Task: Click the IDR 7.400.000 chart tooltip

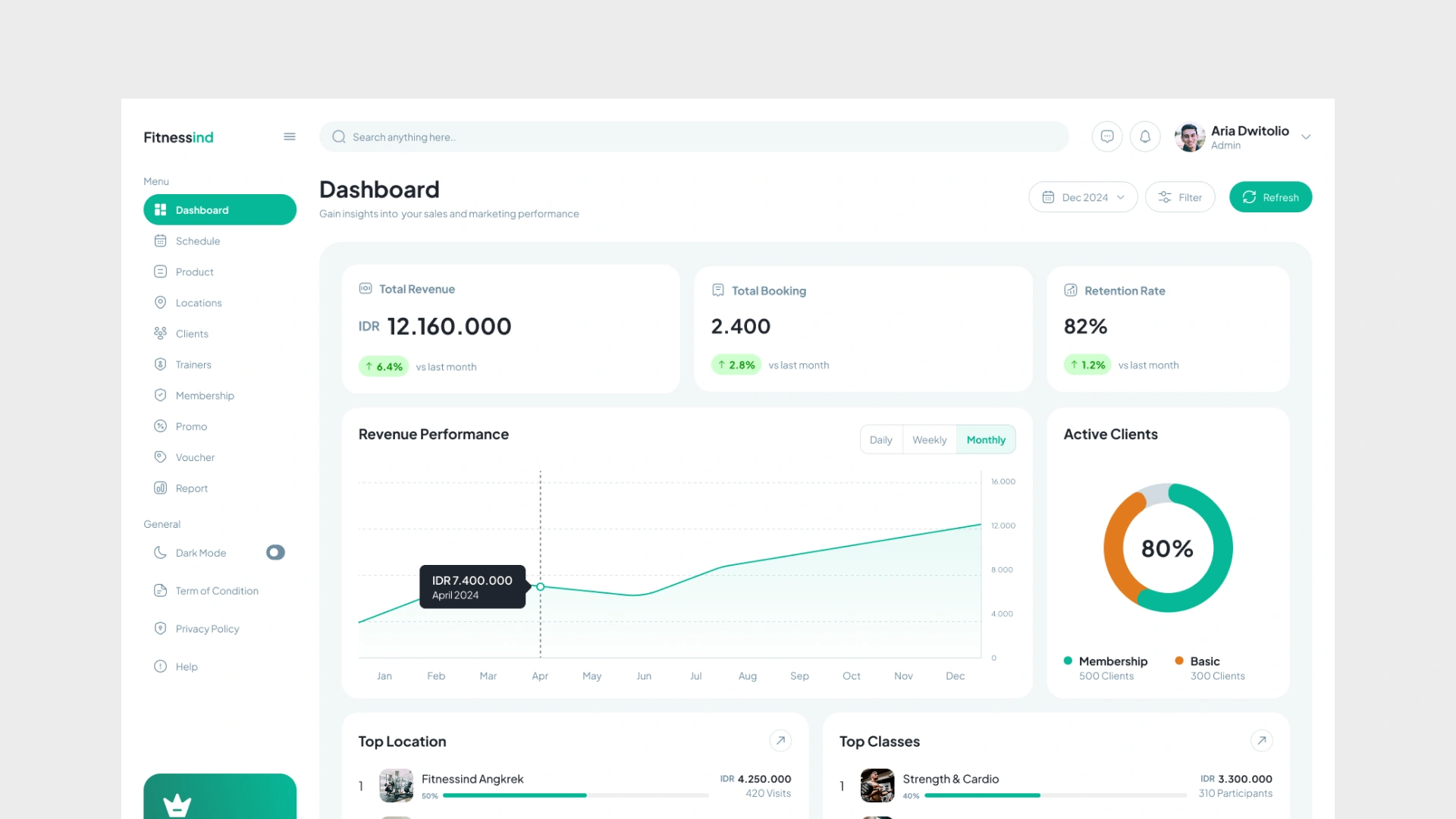Action: tap(472, 586)
